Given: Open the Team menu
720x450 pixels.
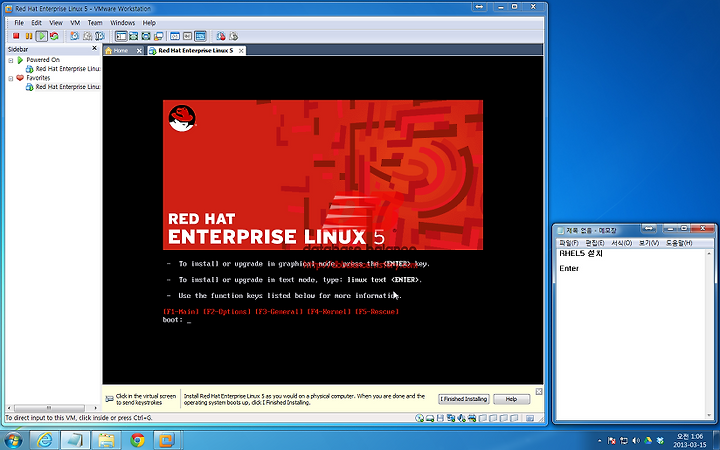Looking at the screenshot, I should coord(95,22).
